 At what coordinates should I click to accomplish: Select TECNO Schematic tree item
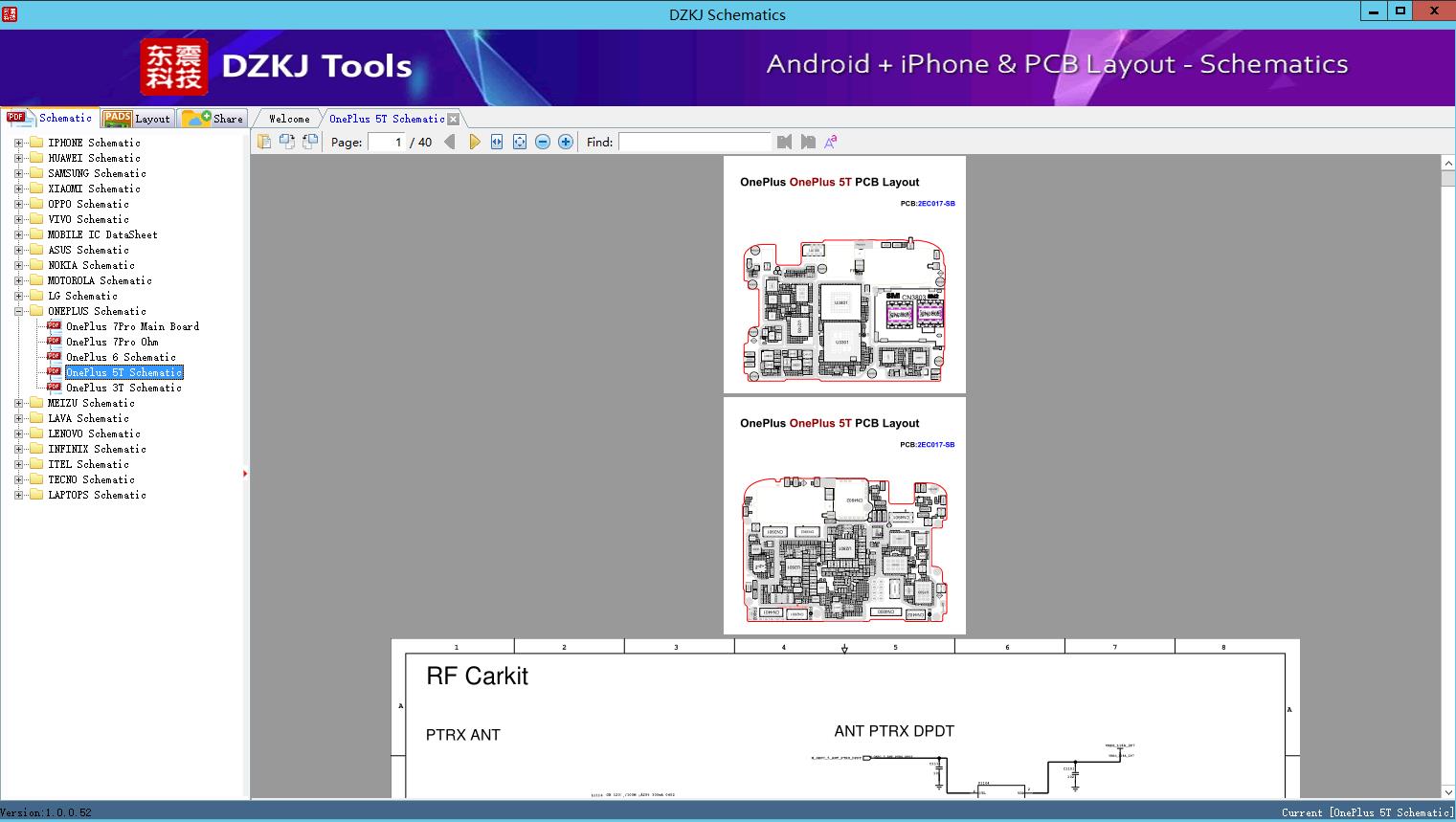click(91, 479)
